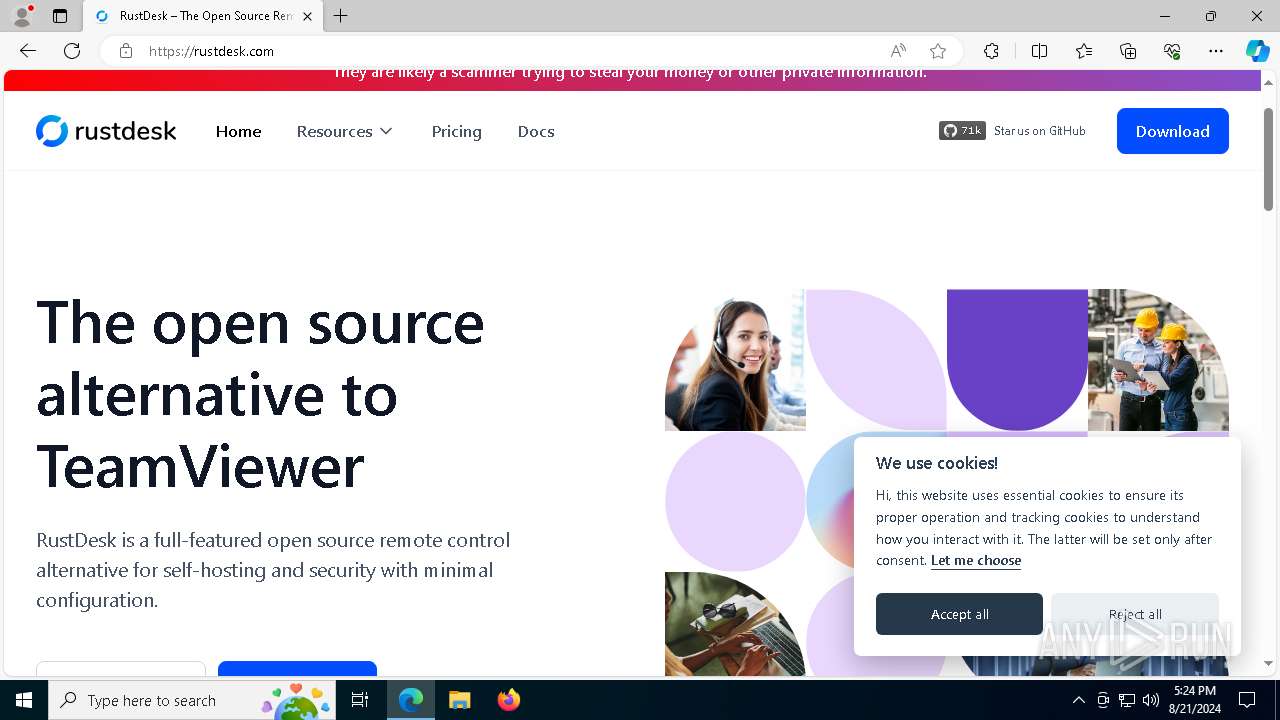Open a new browser tab
The height and width of the screenshot is (720, 1280).
point(341,16)
